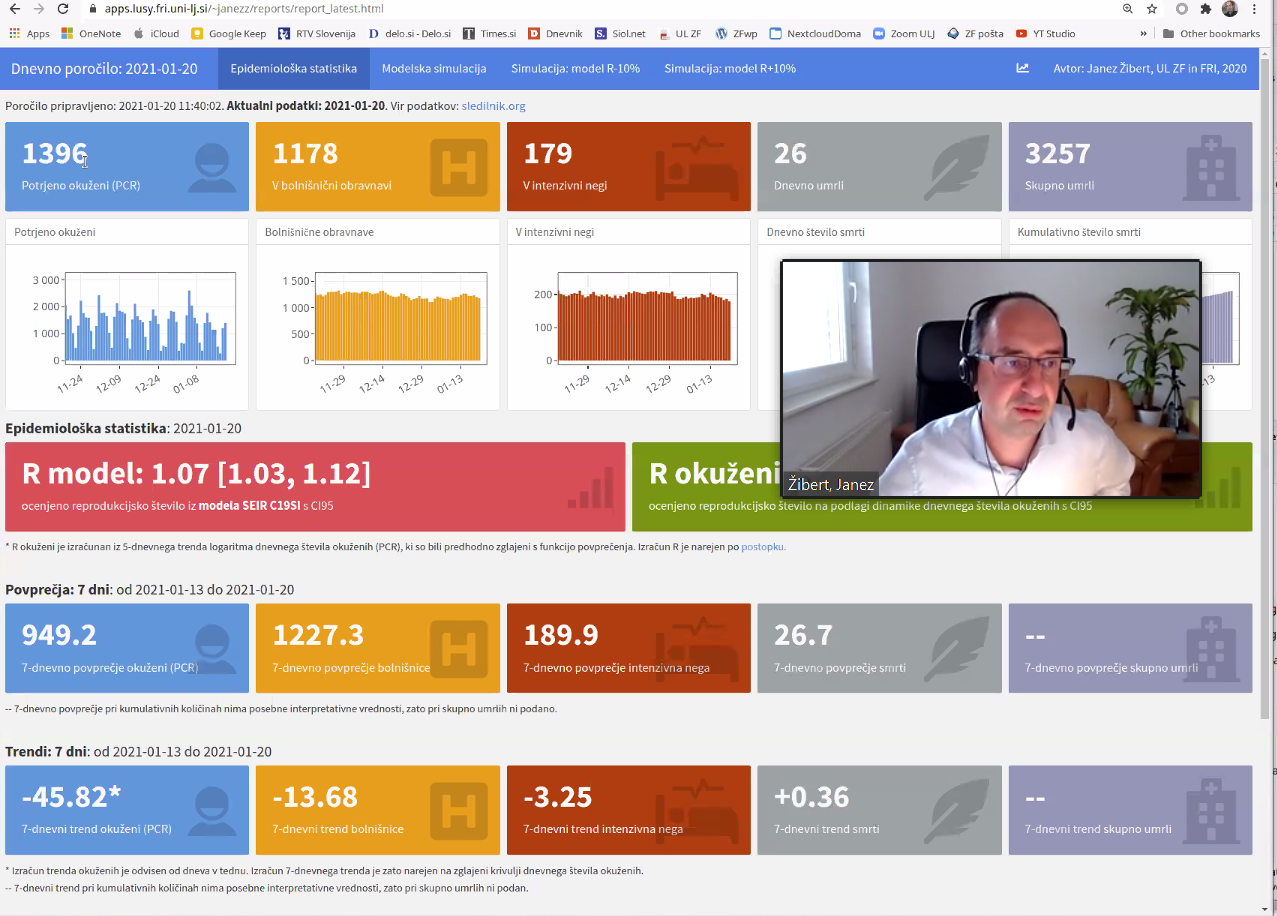Viewport: 1277px width, 916px height.
Task: Open the RTV Slovenija bookmark
Action: pos(316,33)
